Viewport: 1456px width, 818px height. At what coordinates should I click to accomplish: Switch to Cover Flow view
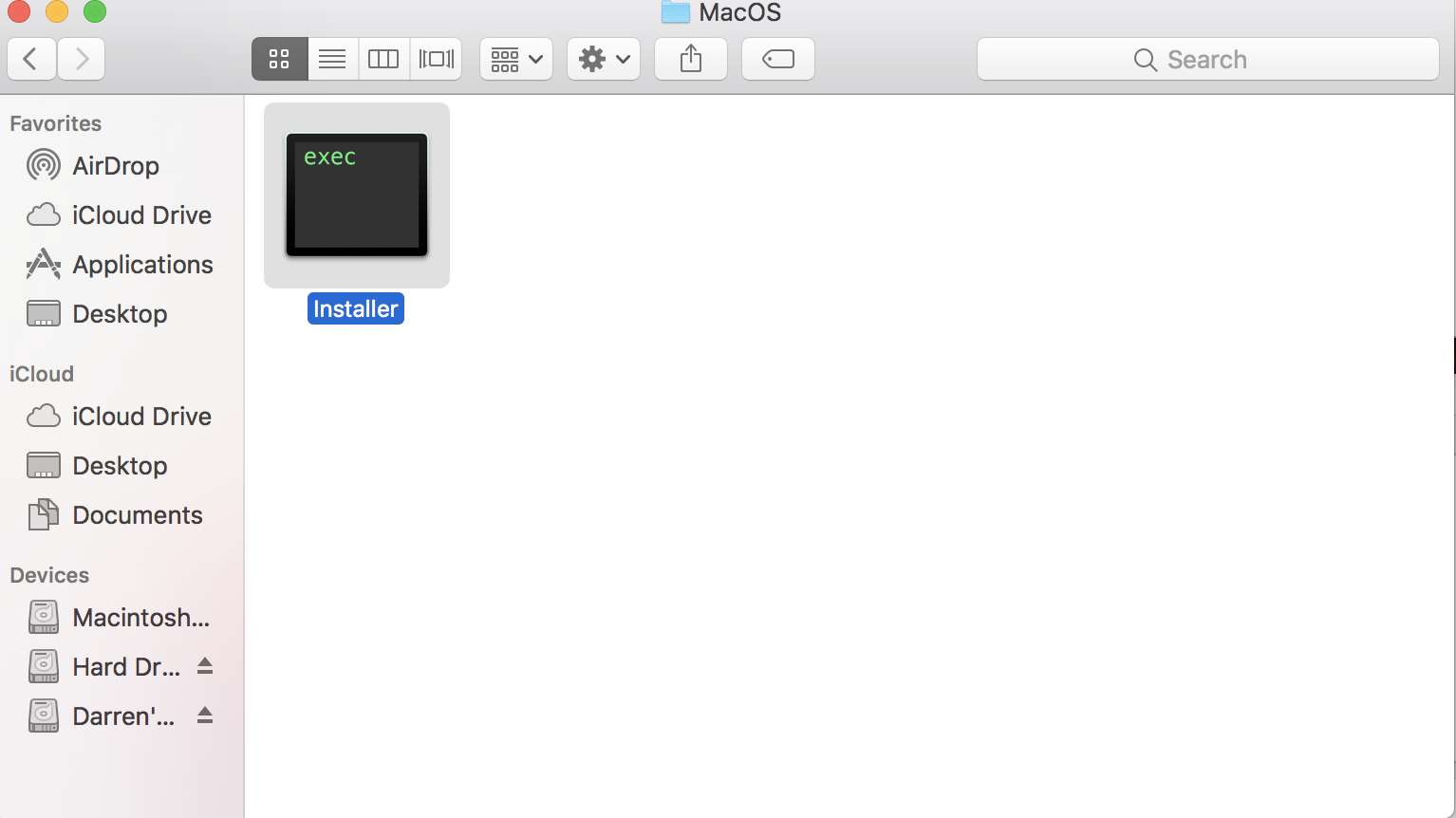(437, 59)
